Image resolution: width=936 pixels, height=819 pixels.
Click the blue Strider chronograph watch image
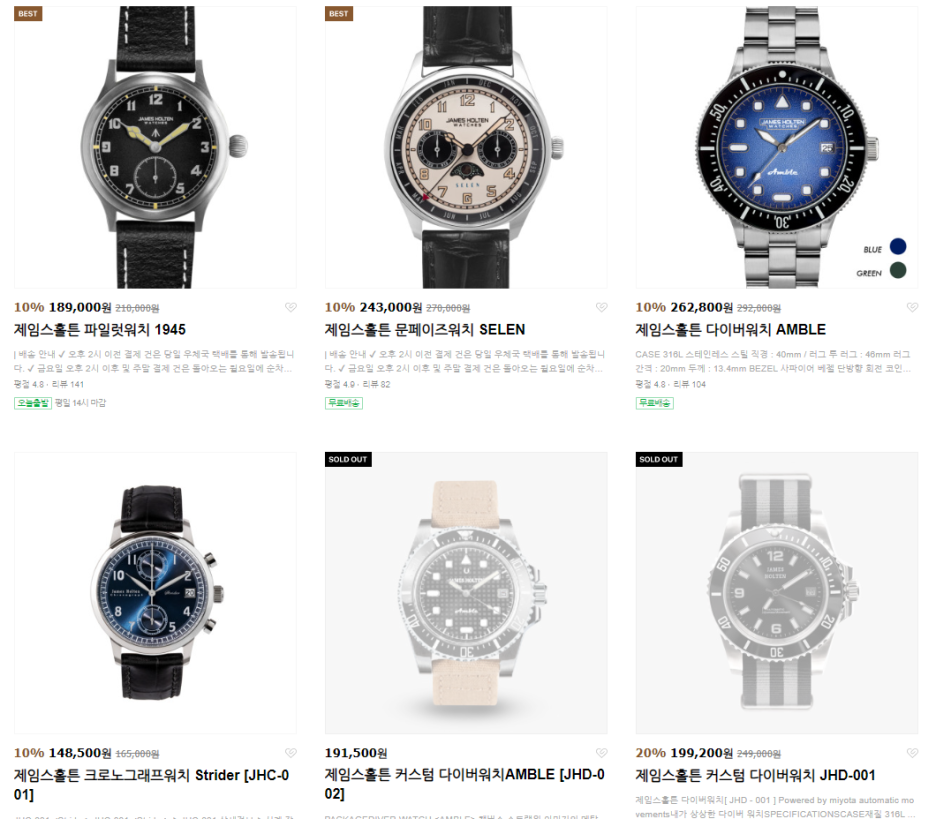coord(155,593)
